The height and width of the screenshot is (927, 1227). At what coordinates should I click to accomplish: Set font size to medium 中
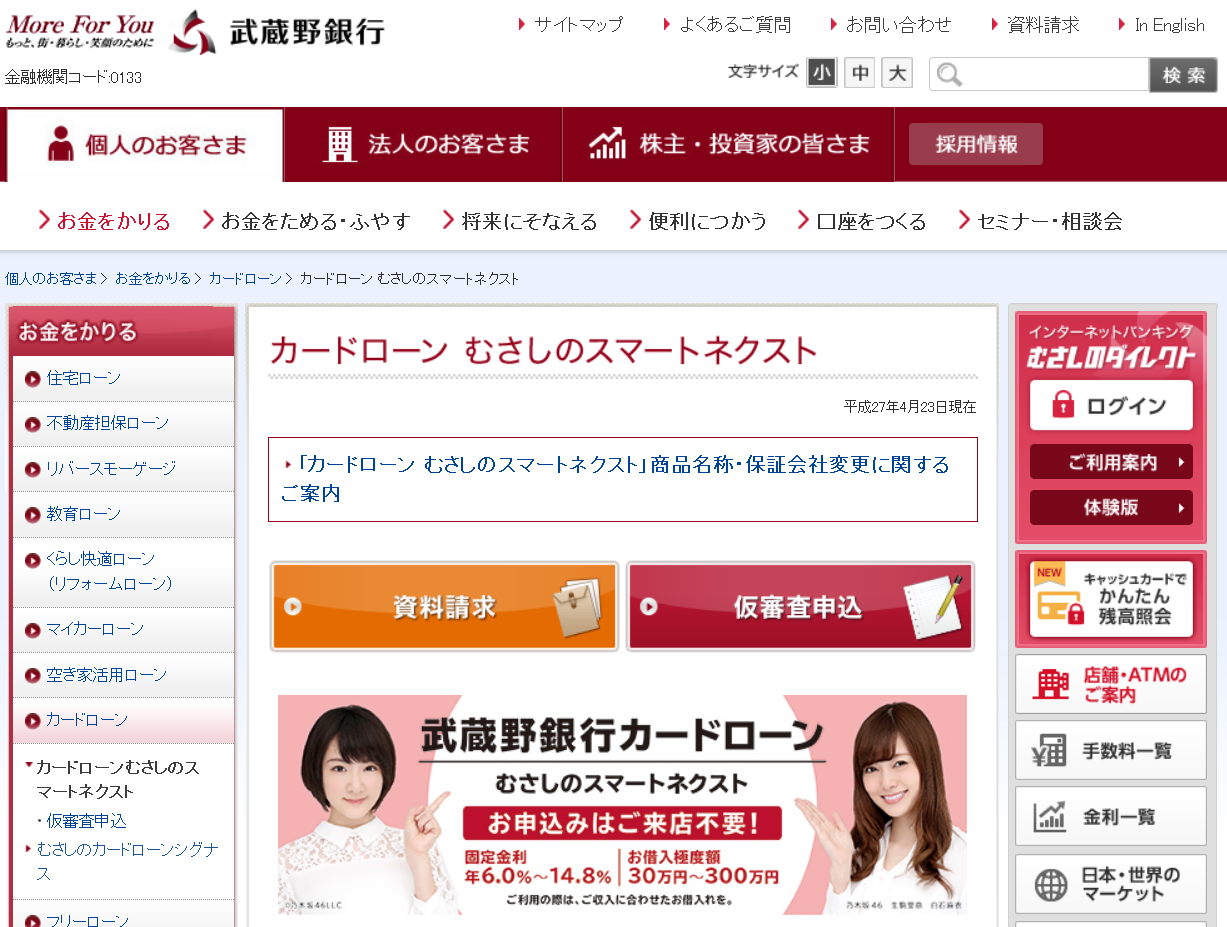[860, 73]
